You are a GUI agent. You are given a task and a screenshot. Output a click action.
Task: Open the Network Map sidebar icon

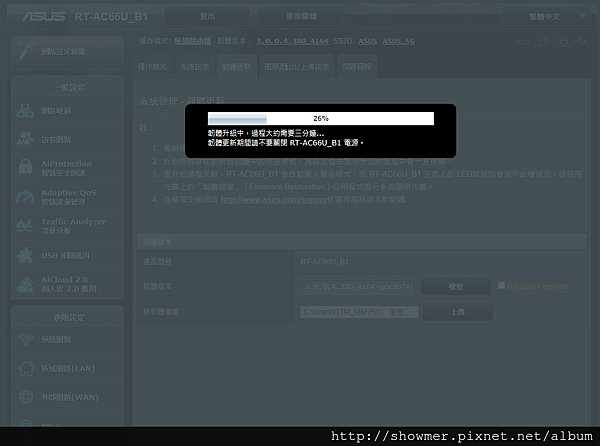25,111
